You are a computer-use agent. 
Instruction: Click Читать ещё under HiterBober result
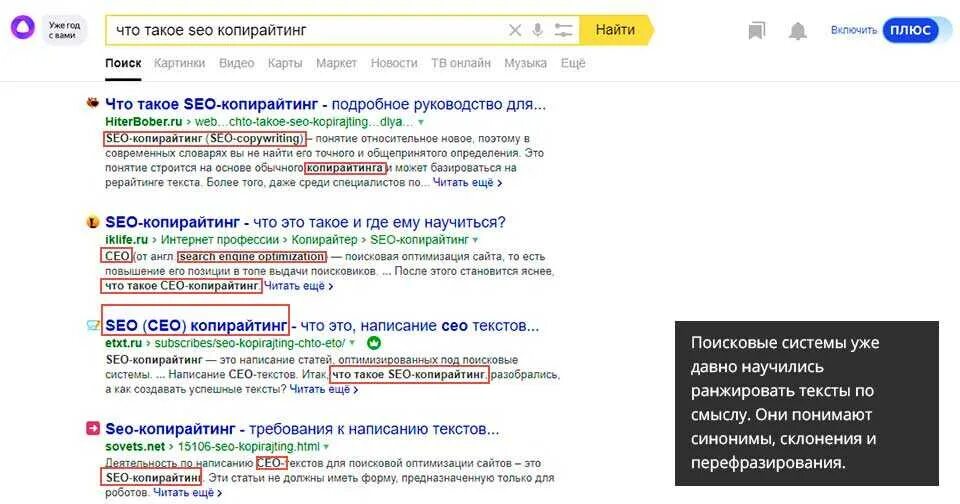point(467,182)
